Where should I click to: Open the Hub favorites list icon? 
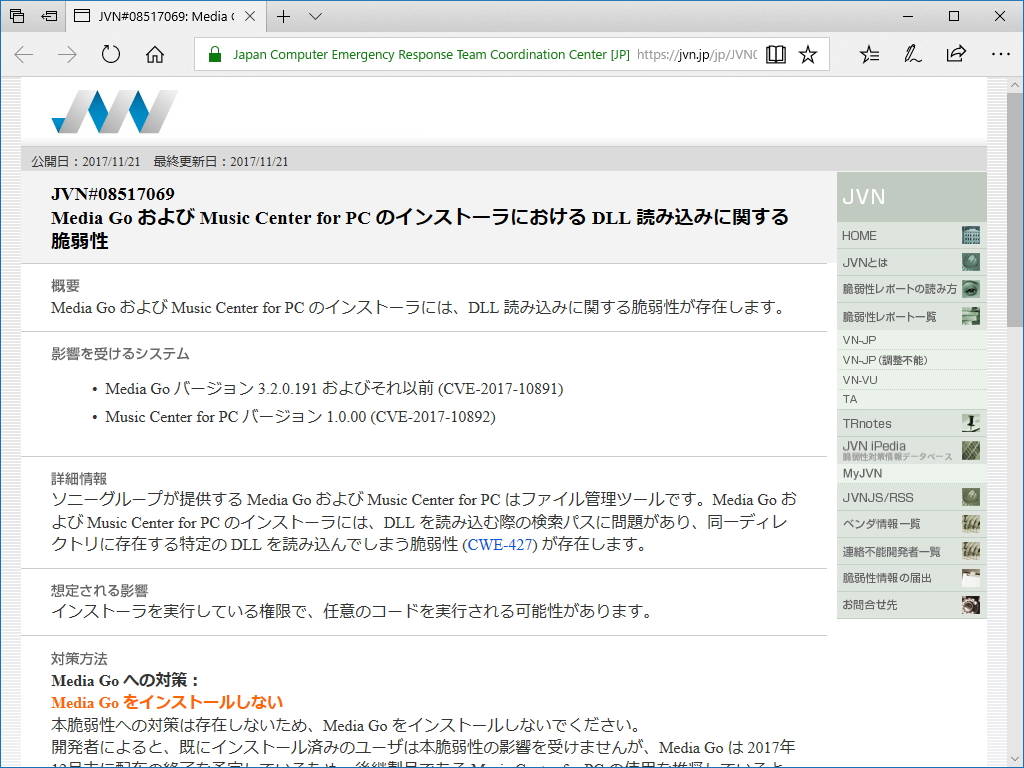pyautogui.click(x=869, y=54)
